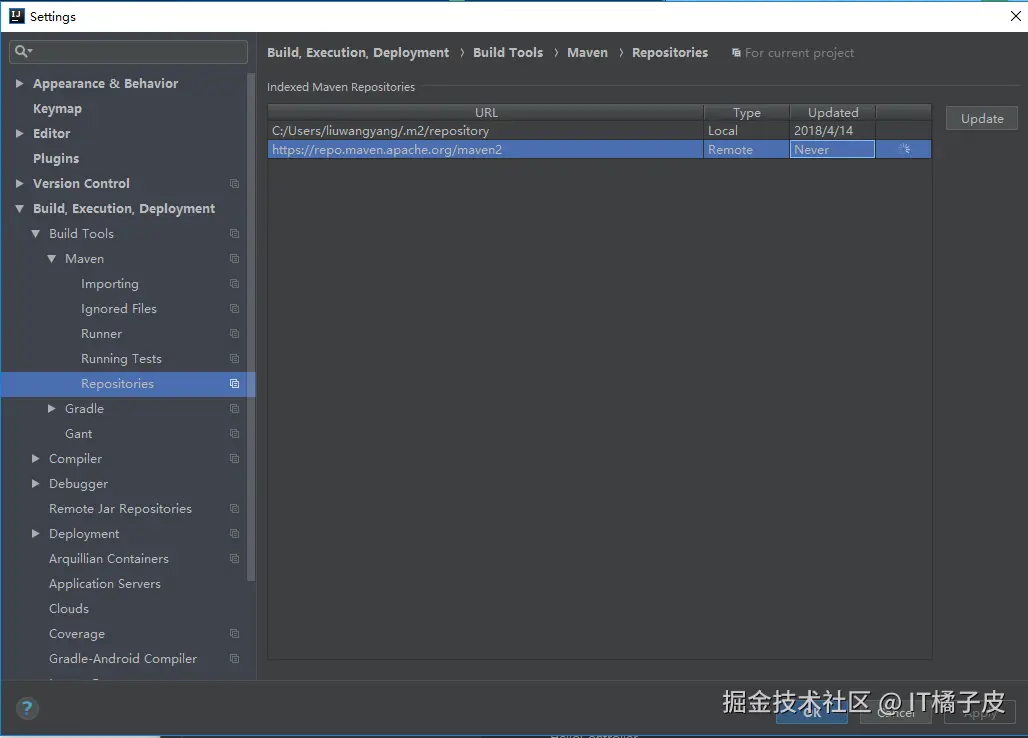This screenshot has width=1028, height=738.
Task: Select Runner under Maven
Action: 102,334
